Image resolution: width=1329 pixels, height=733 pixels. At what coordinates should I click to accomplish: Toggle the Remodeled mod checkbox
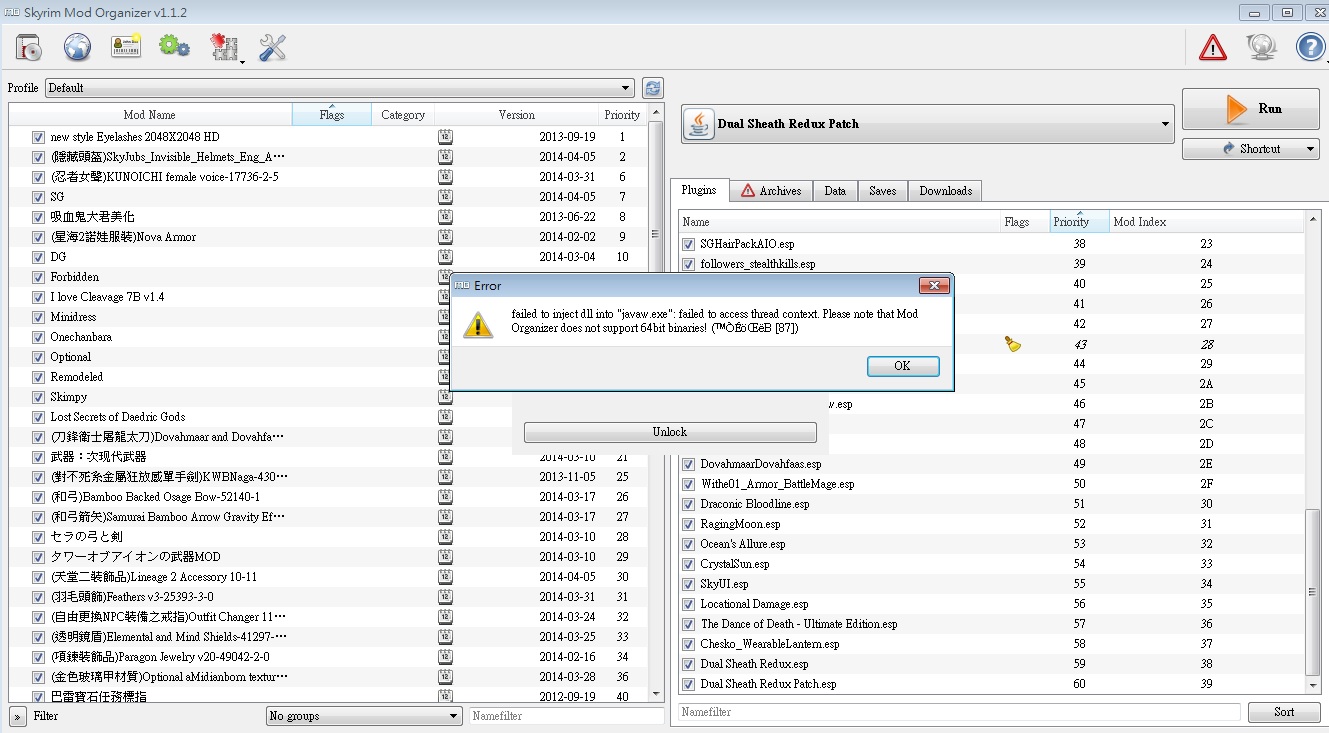[38, 377]
